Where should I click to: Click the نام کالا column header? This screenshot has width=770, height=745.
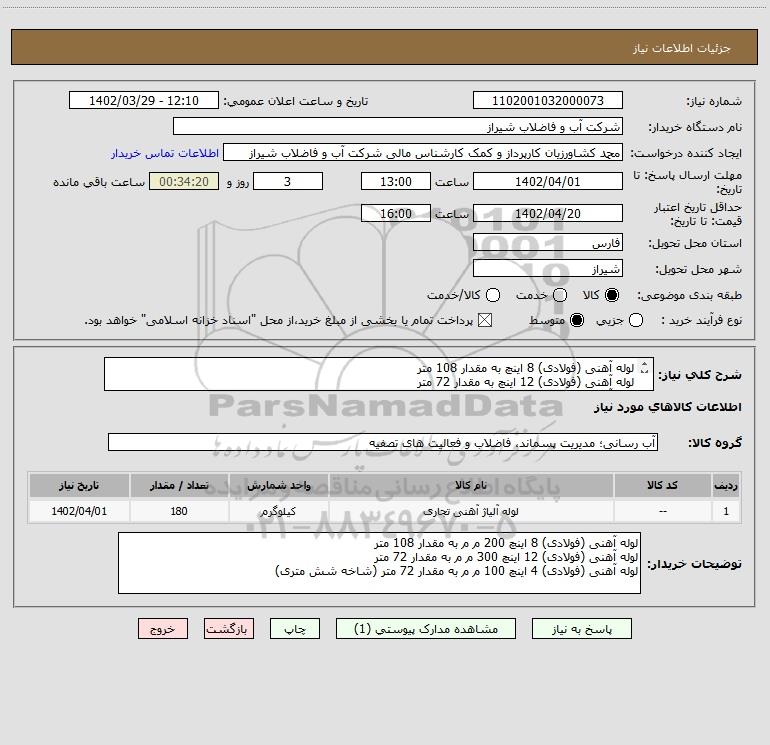coord(470,485)
